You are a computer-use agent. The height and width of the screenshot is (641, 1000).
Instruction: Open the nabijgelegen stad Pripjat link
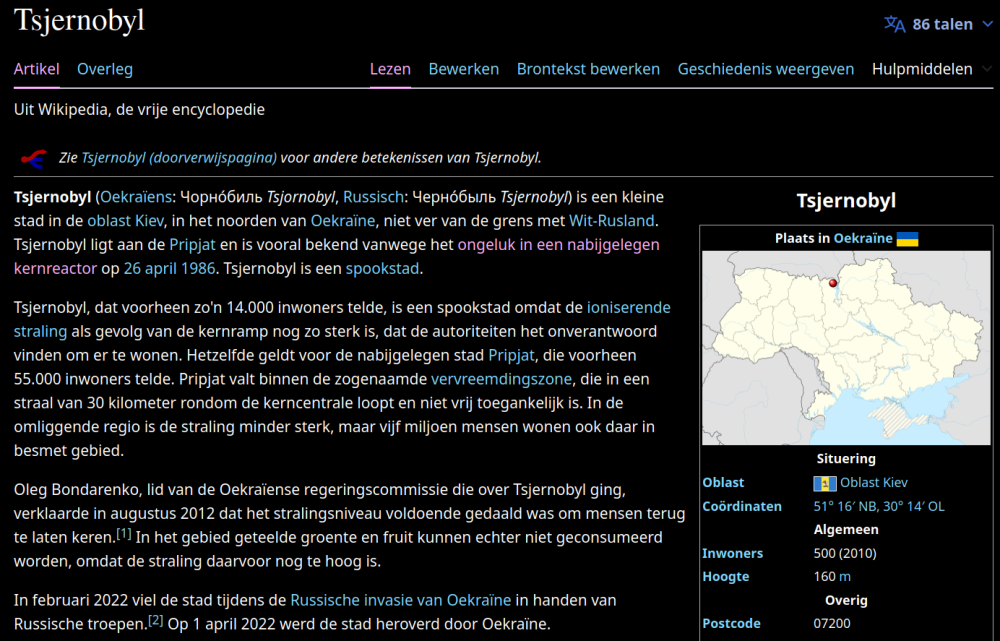pyautogui.click(x=511, y=355)
